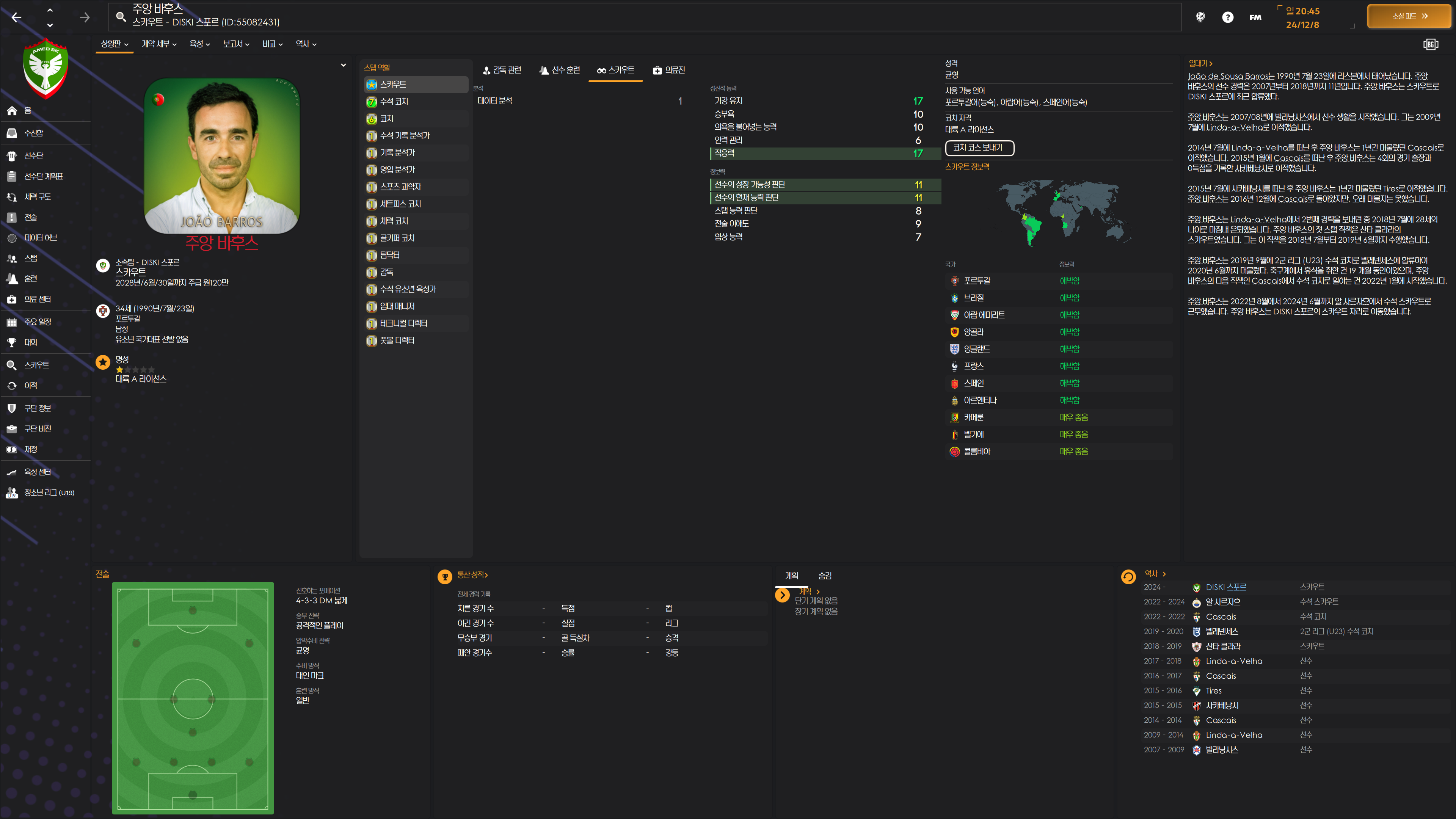The image size is (1456, 819).
Task: Expand the 상황판 dropdown menu
Action: point(115,44)
